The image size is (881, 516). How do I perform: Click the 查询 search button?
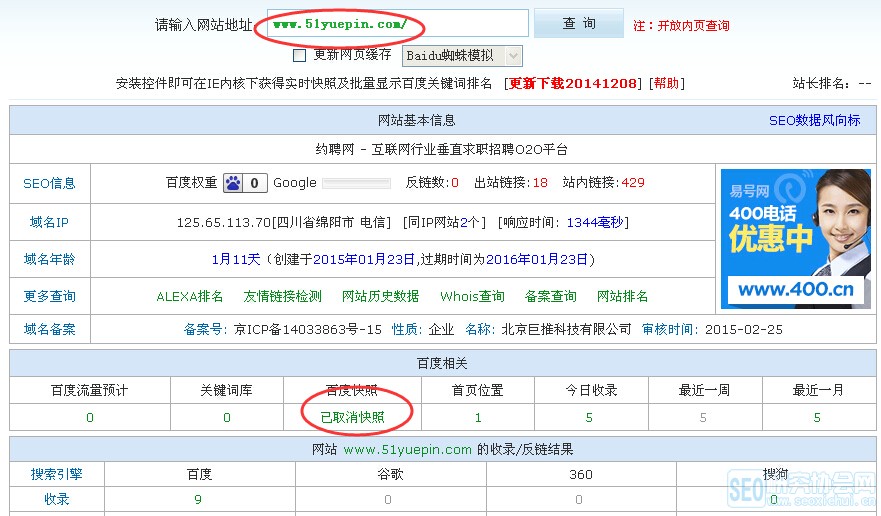pyautogui.click(x=579, y=23)
